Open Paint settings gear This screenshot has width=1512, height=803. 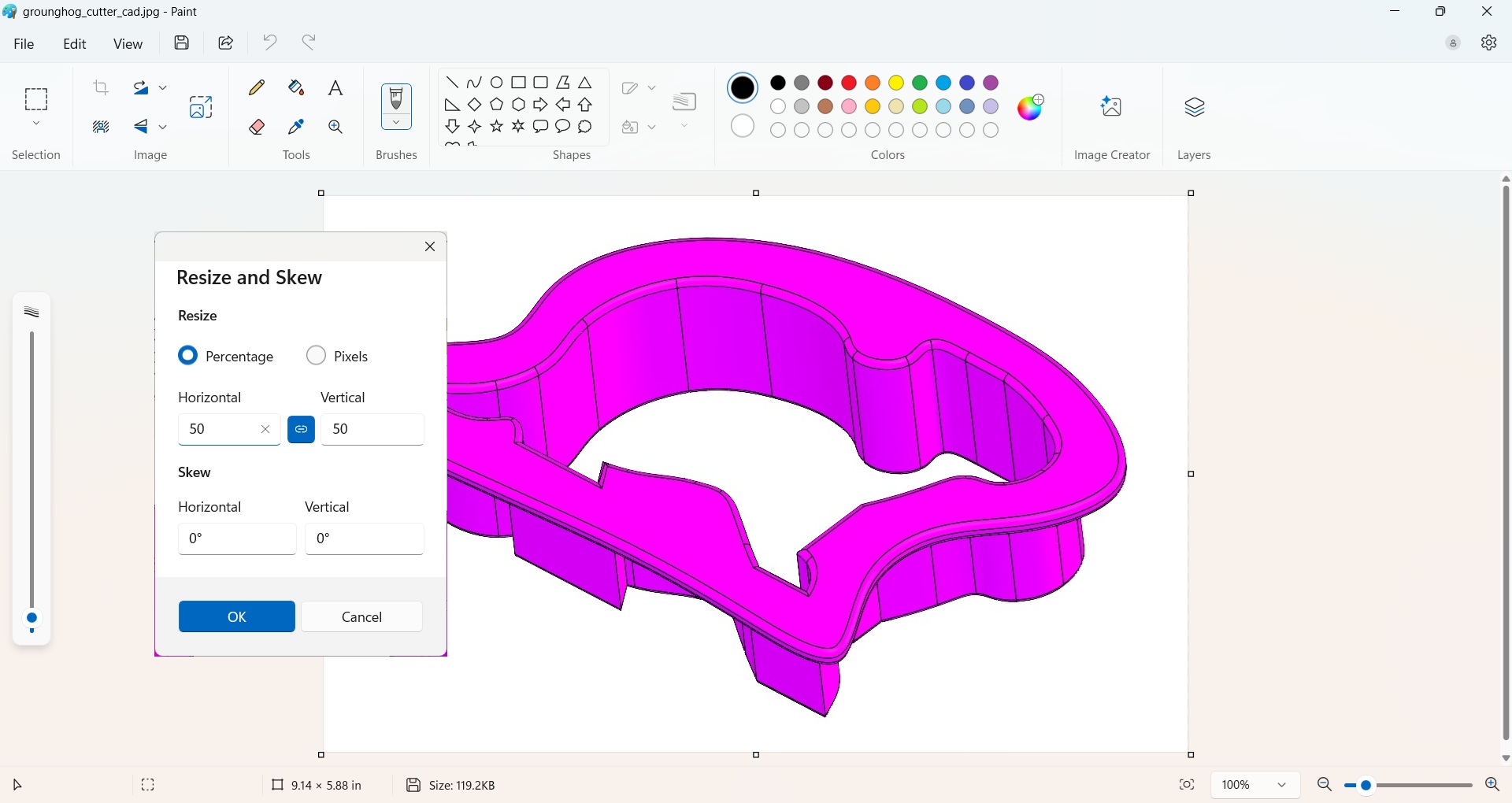1488,43
